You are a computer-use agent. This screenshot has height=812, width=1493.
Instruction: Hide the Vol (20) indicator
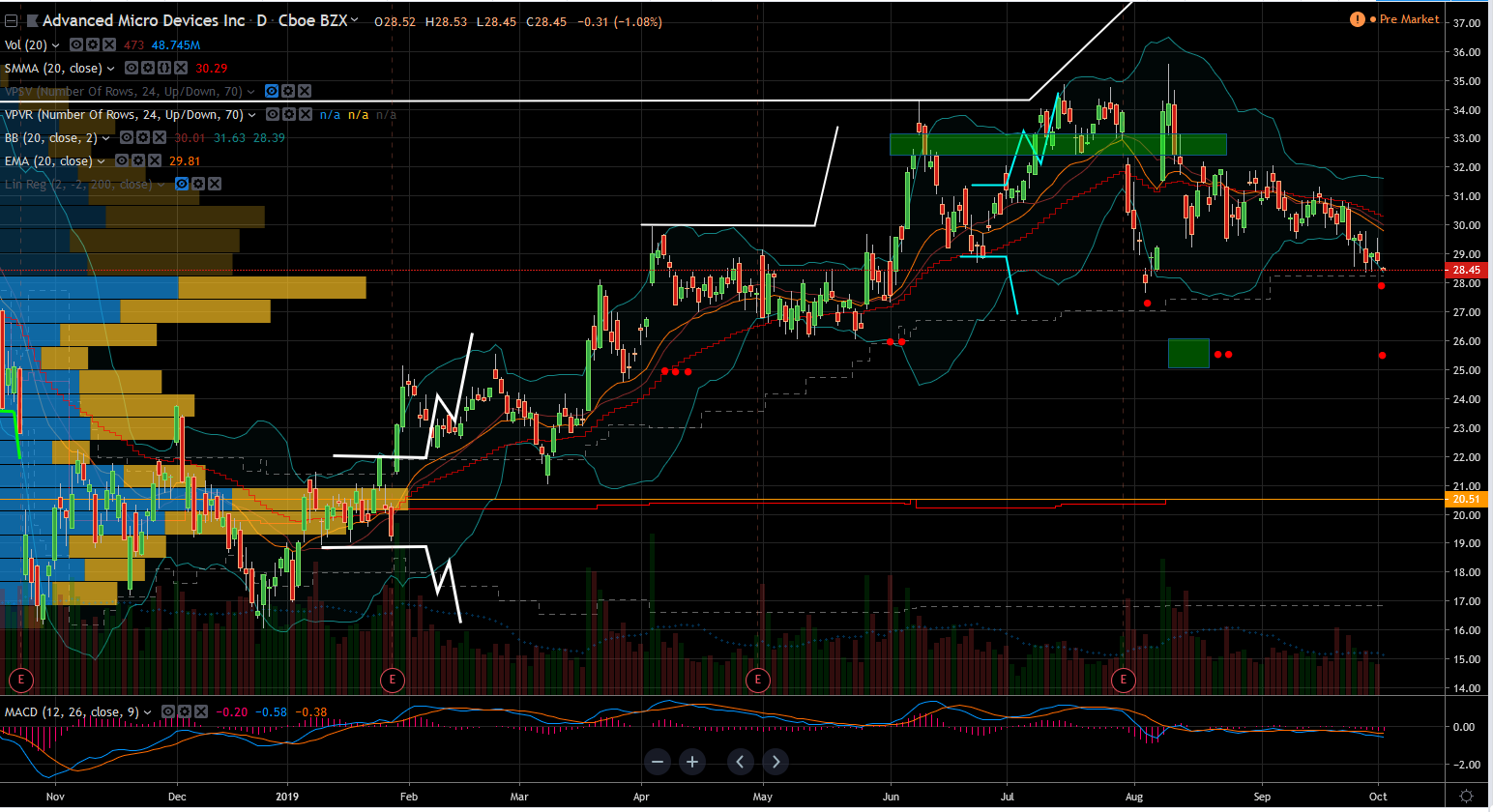(x=76, y=45)
